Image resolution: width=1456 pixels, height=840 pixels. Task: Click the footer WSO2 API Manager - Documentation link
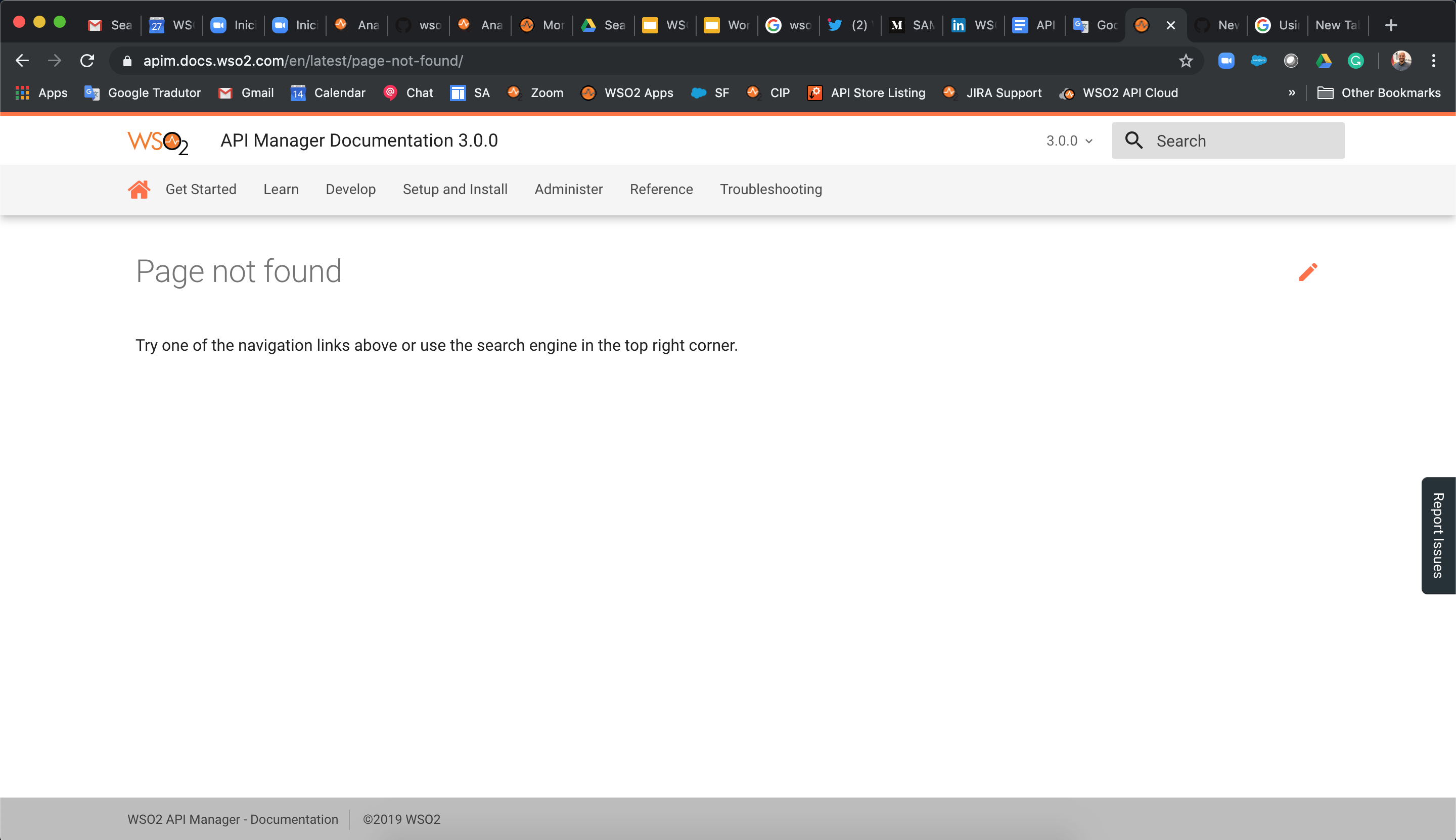tap(233, 819)
